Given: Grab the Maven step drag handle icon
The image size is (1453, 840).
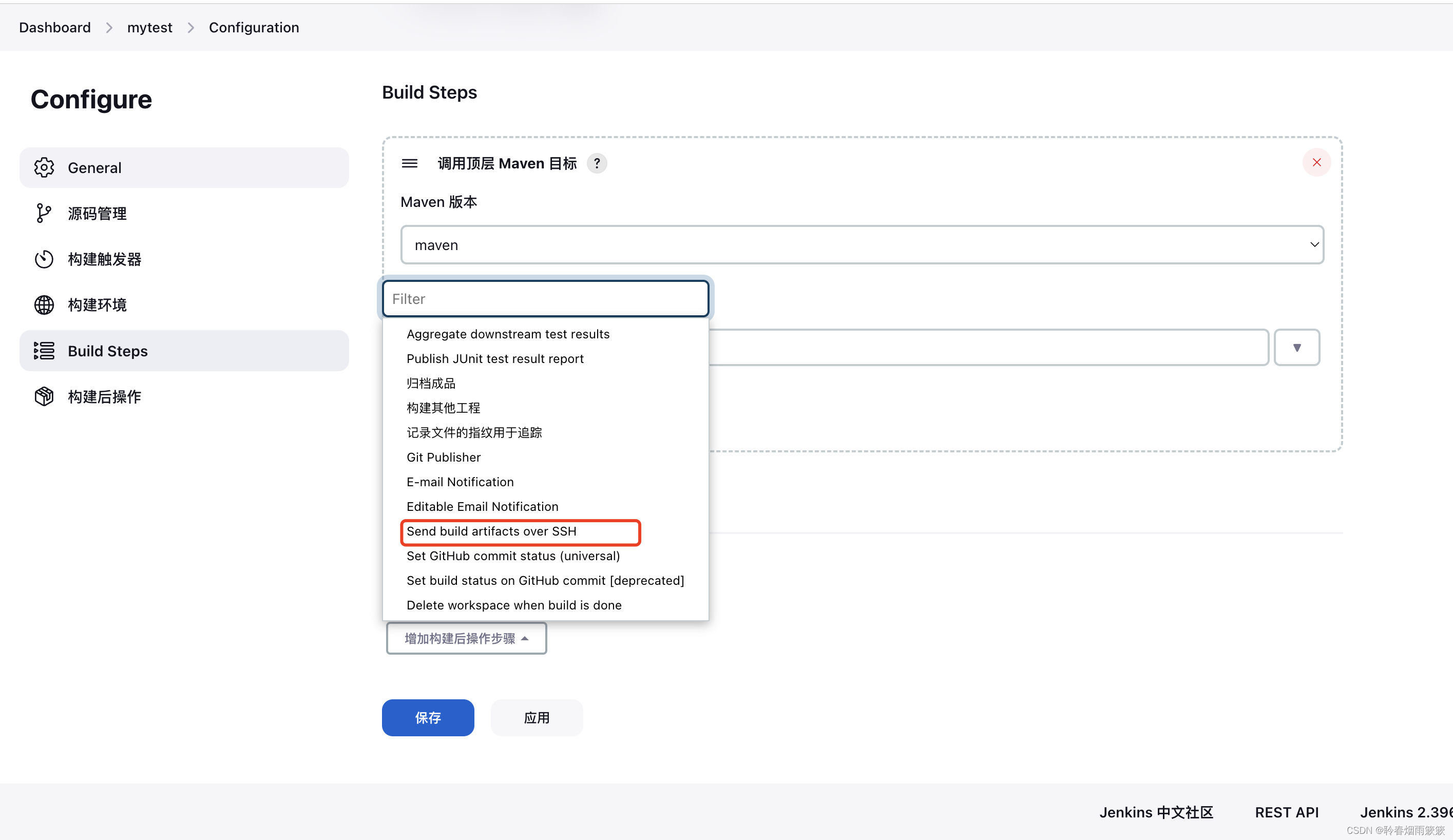Looking at the screenshot, I should tap(409, 163).
